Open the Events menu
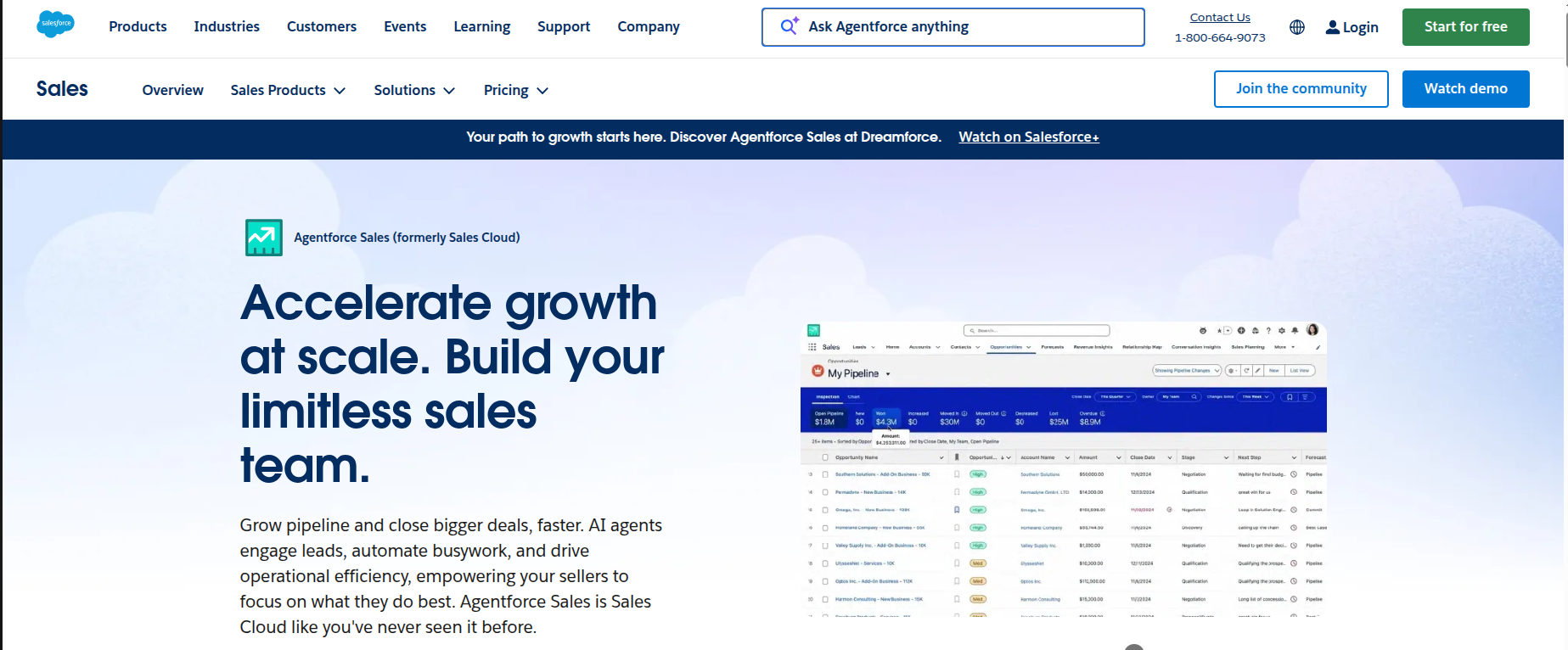Screen dimensions: 1568x650 [x=405, y=26]
